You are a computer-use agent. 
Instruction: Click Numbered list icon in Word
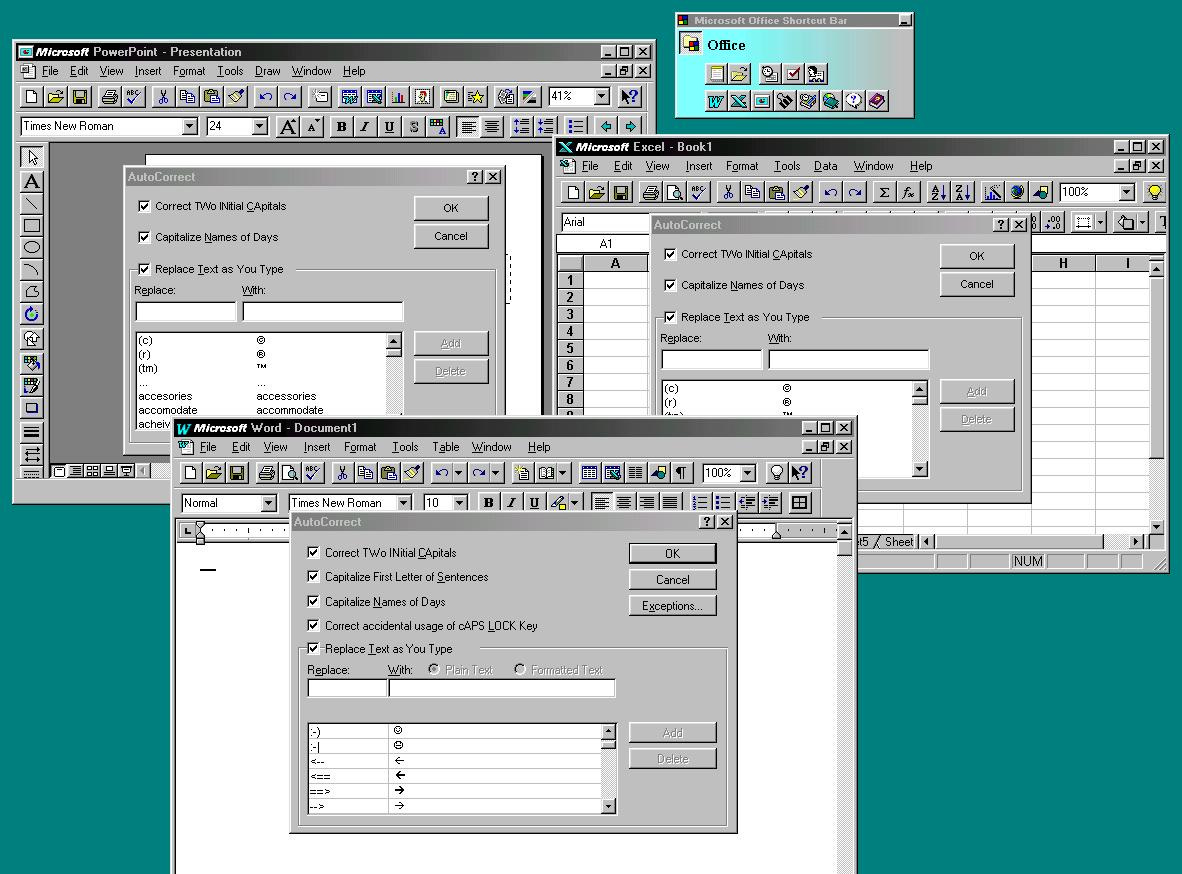(700, 502)
